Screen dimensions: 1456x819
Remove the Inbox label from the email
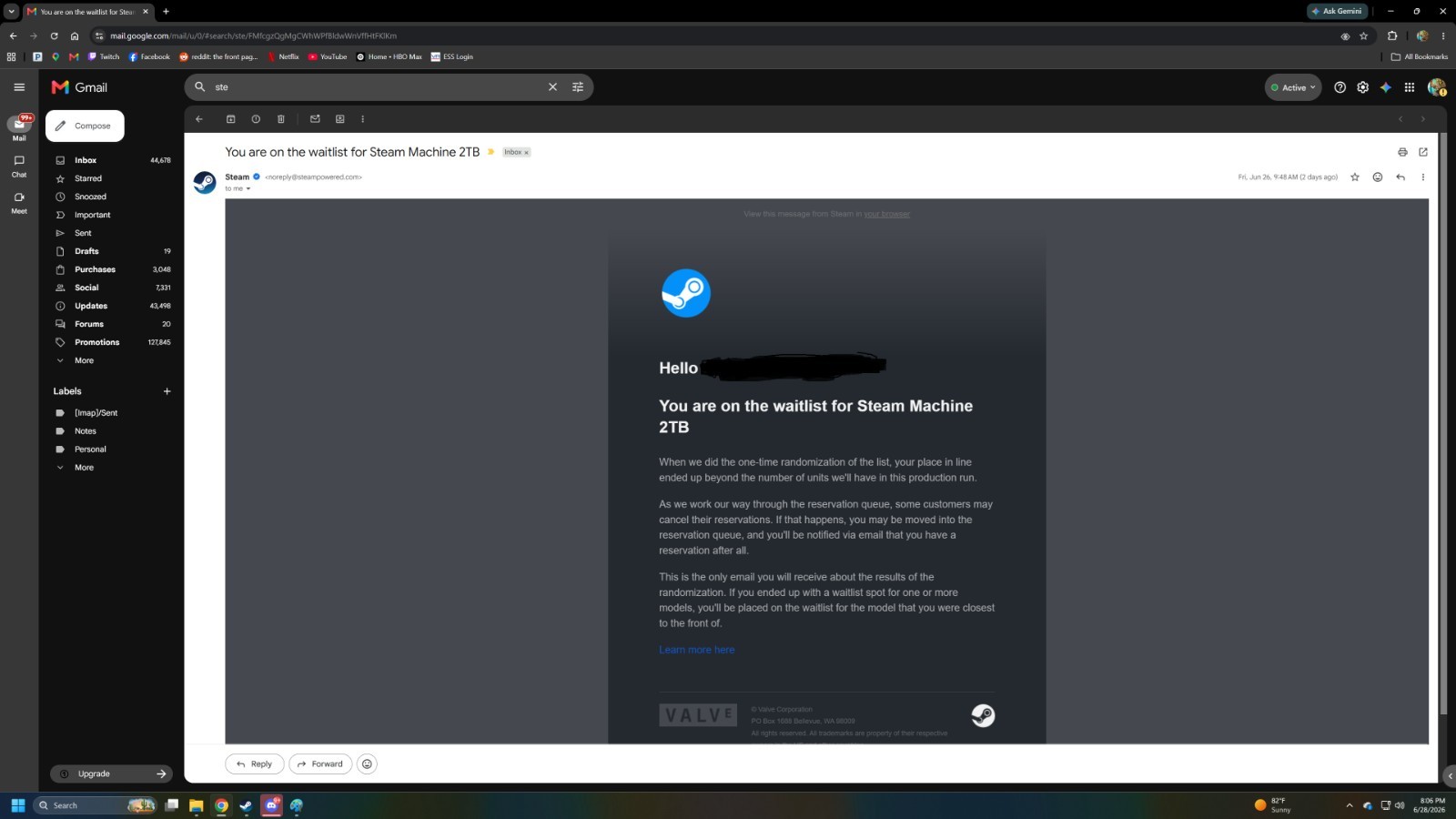(x=526, y=153)
